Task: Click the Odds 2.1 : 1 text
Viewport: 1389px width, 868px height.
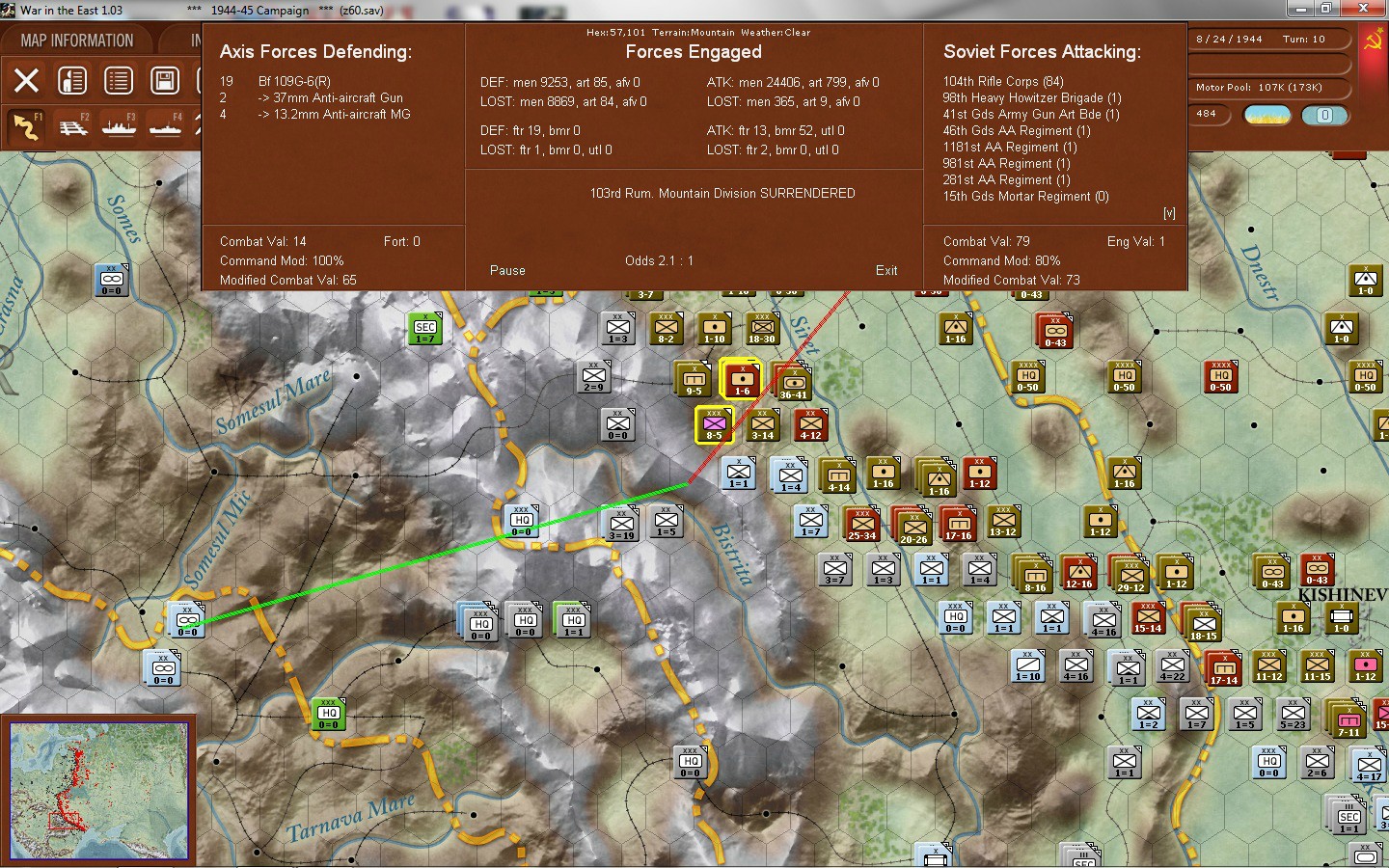Action: [659, 261]
